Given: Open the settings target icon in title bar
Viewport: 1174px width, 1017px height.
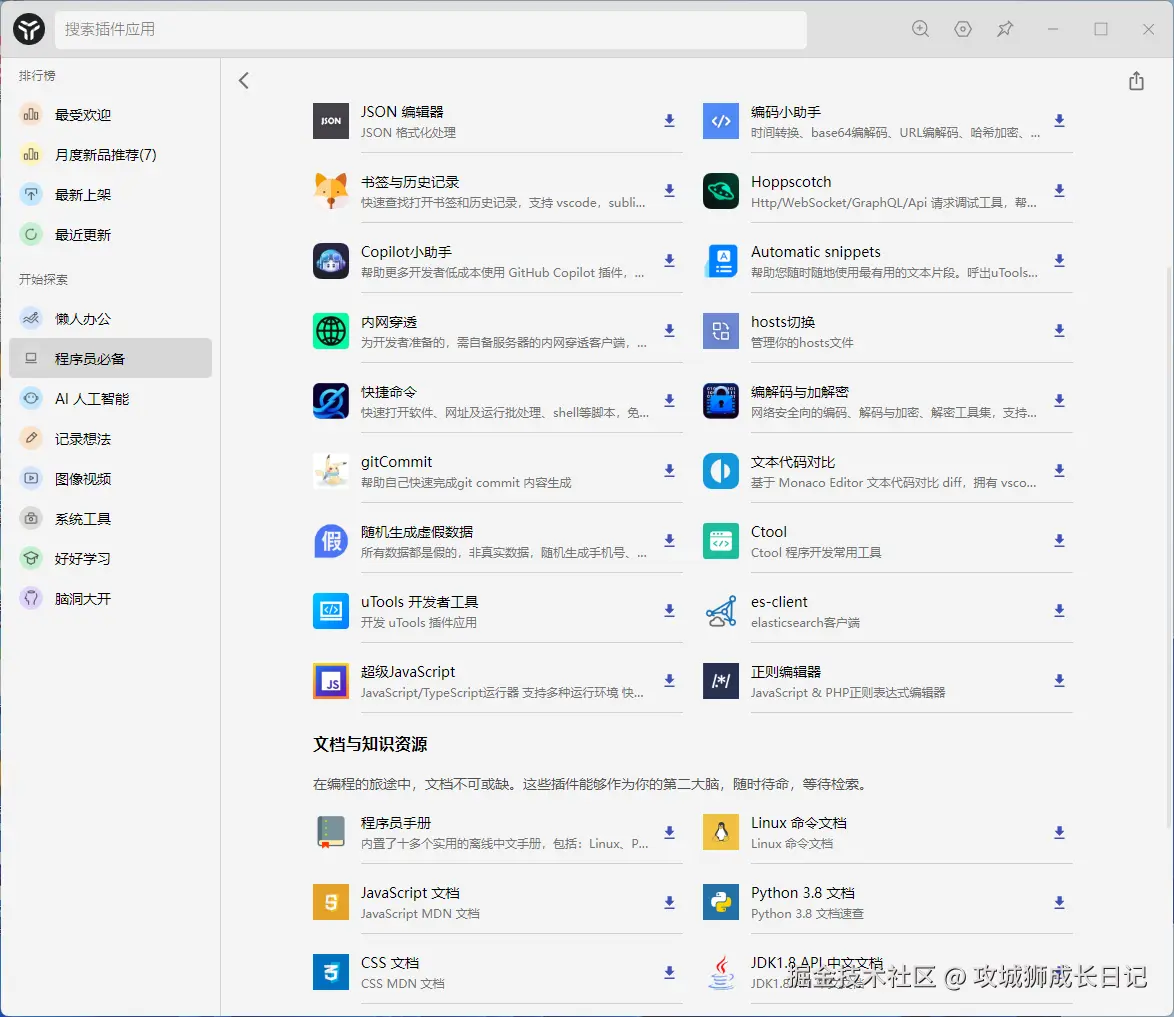Looking at the screenshot, I should pos(963,29).
